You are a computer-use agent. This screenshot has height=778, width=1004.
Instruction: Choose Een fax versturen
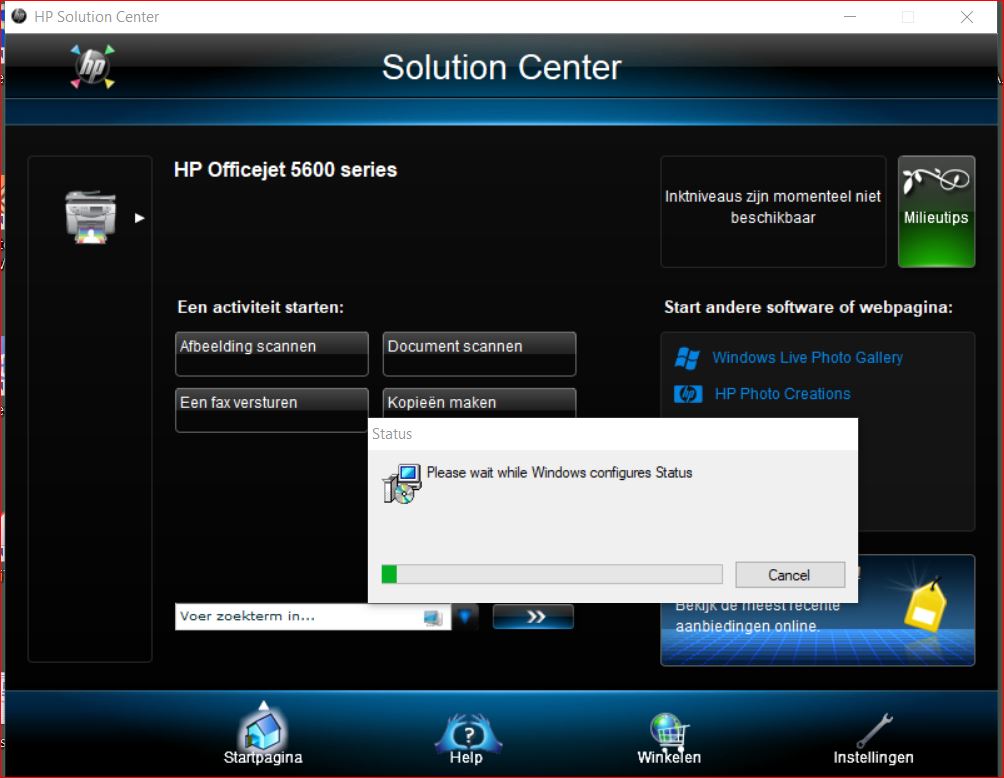point(271,409)
